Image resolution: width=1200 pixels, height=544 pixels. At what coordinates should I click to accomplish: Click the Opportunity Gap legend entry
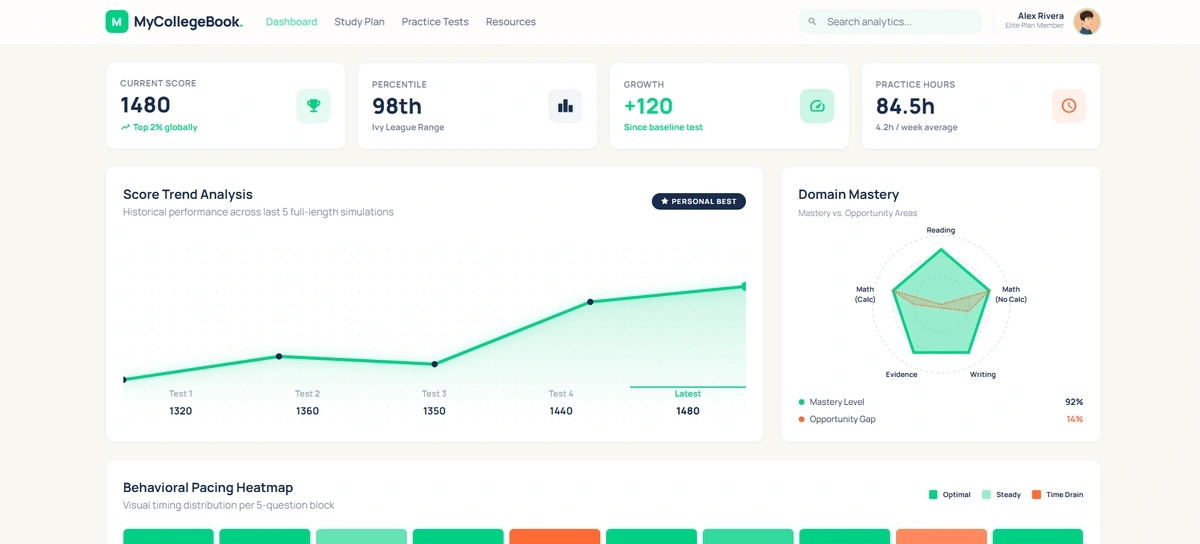click(841, 419)
